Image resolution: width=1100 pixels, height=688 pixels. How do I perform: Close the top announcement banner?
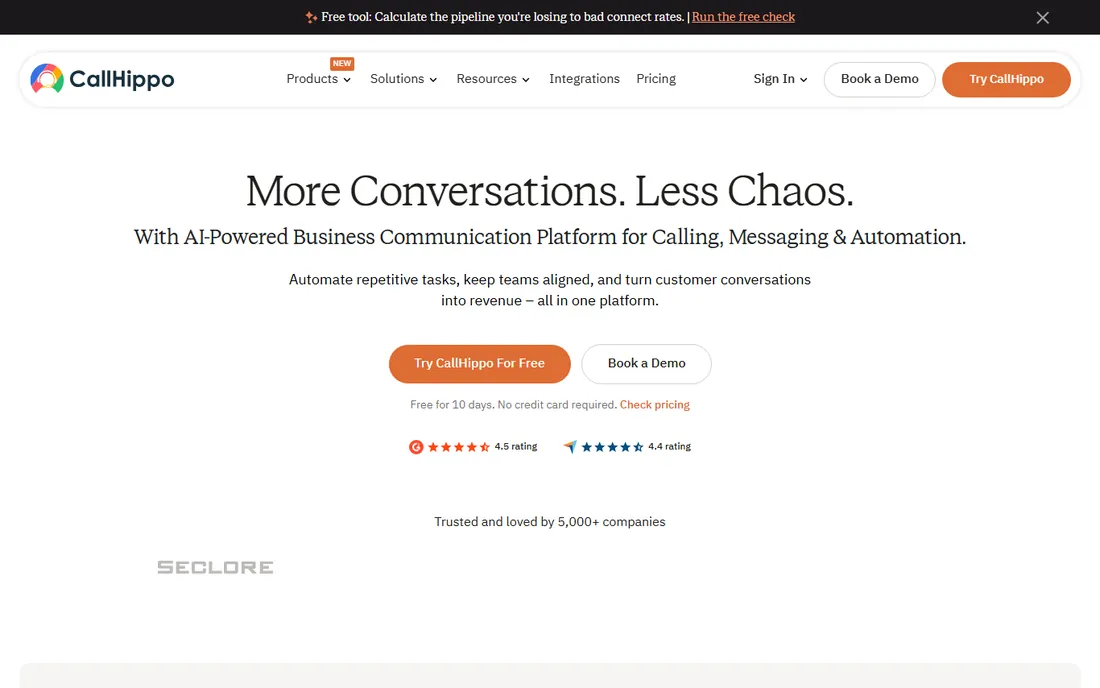[1042, 18]
